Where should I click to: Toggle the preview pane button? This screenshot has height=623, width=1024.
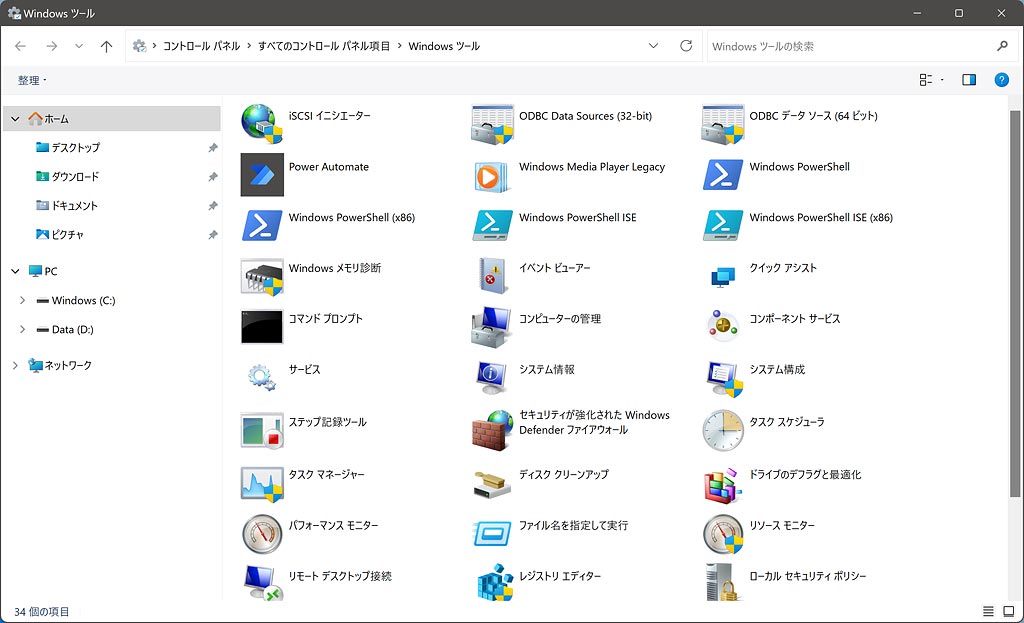(969, 80)
